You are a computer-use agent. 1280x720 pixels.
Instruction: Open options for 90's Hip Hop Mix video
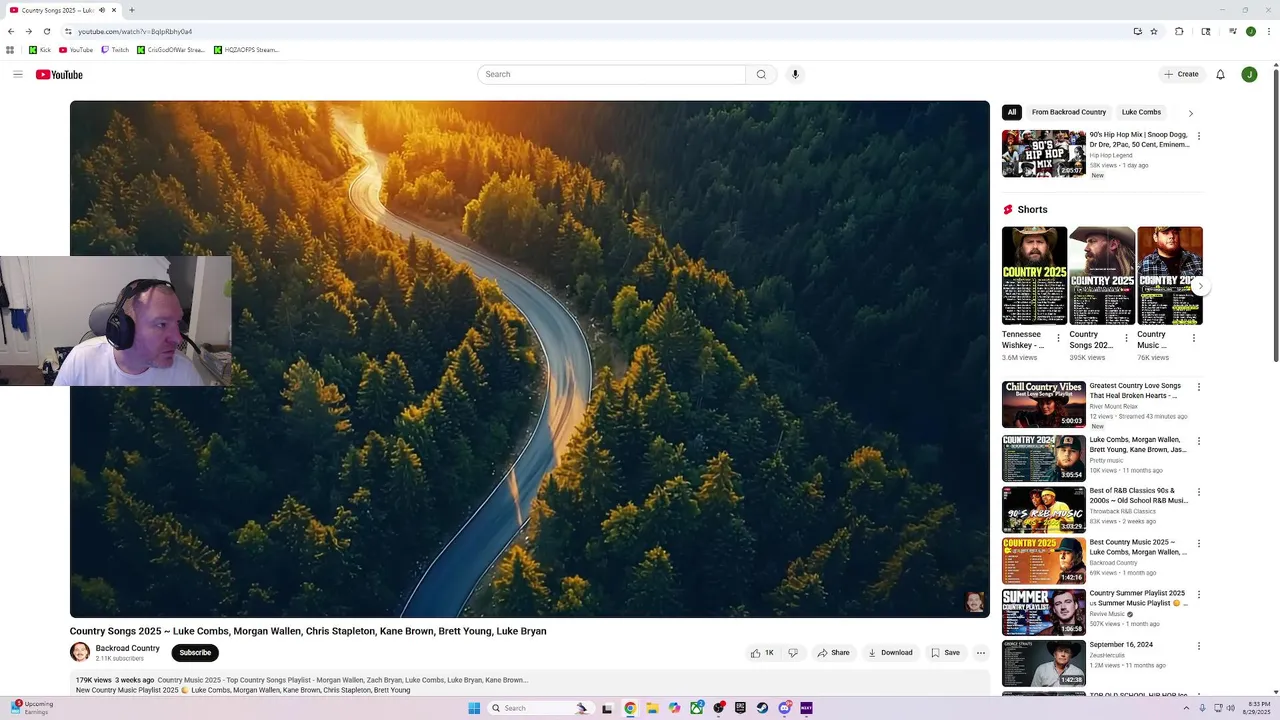coord(1199,136)
